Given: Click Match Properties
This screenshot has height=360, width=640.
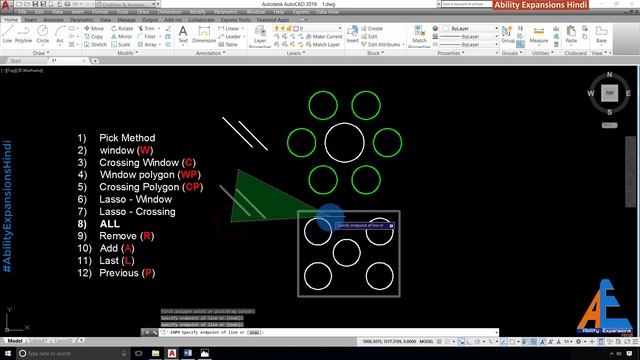Looking at the screenshot, I should pos(419,36).
